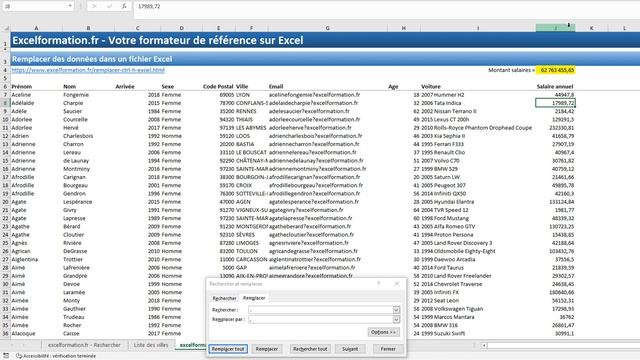Click cell '1994 Oldsmobile Eighty-Eight'
The image size is (640, 360).
tap(478, 251)
